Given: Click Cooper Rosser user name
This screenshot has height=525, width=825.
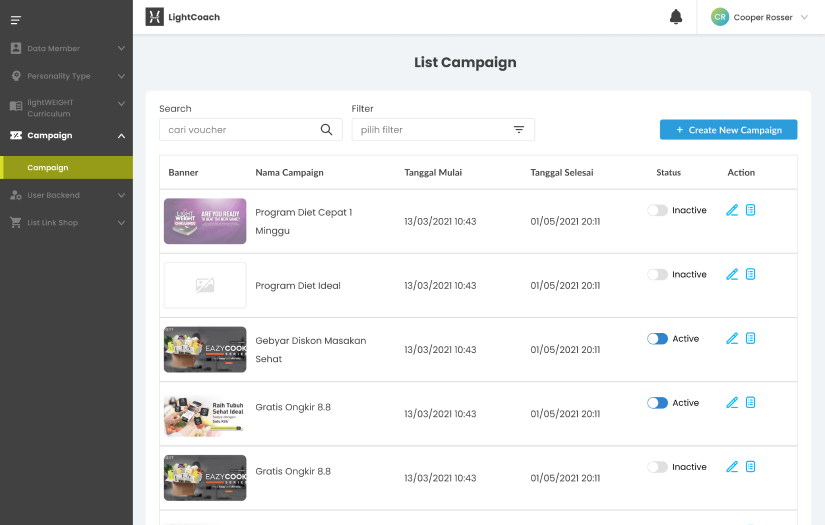Looking at the screenshot, I should 763,17.
